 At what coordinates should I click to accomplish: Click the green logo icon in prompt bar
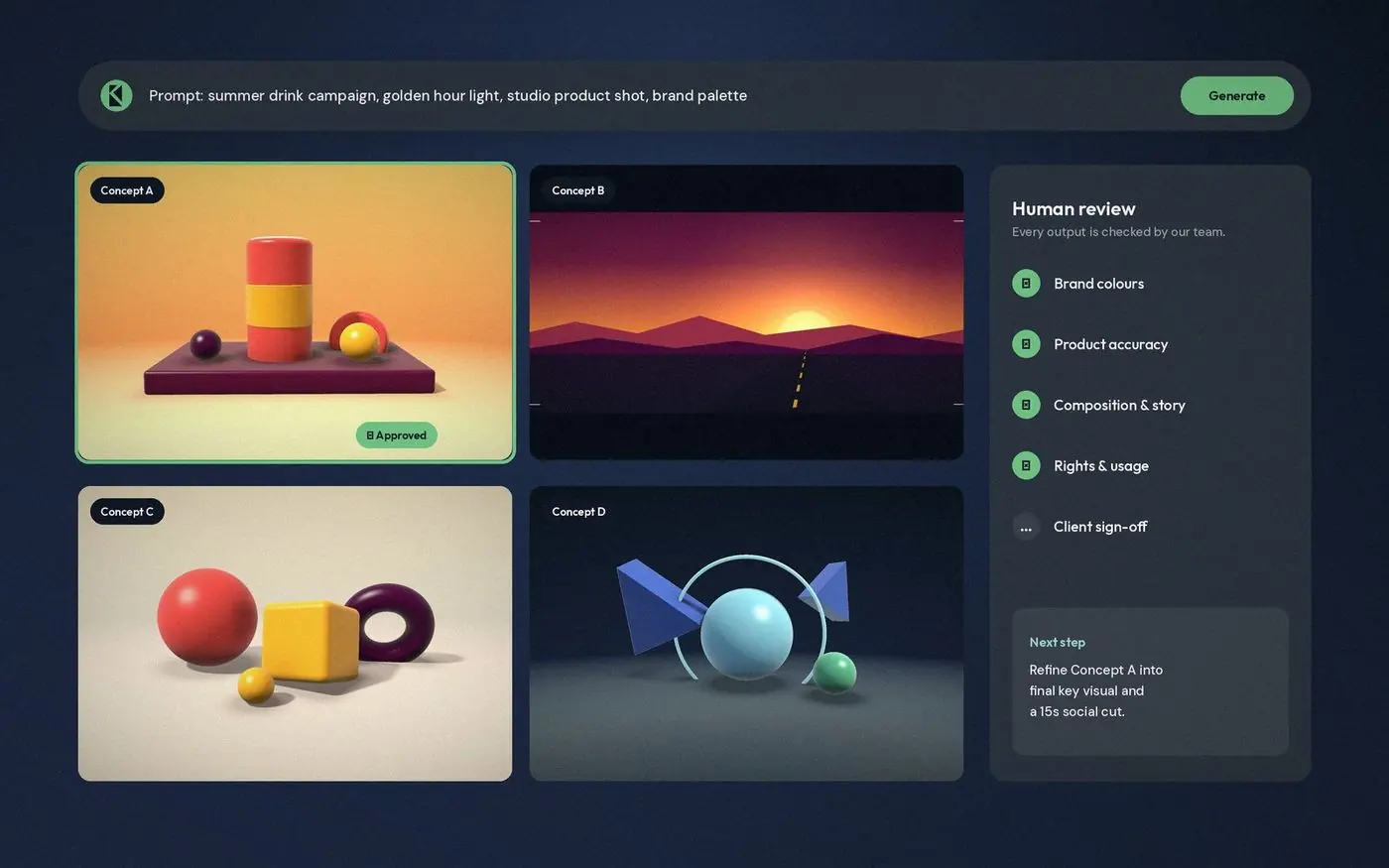click(116, 95)
